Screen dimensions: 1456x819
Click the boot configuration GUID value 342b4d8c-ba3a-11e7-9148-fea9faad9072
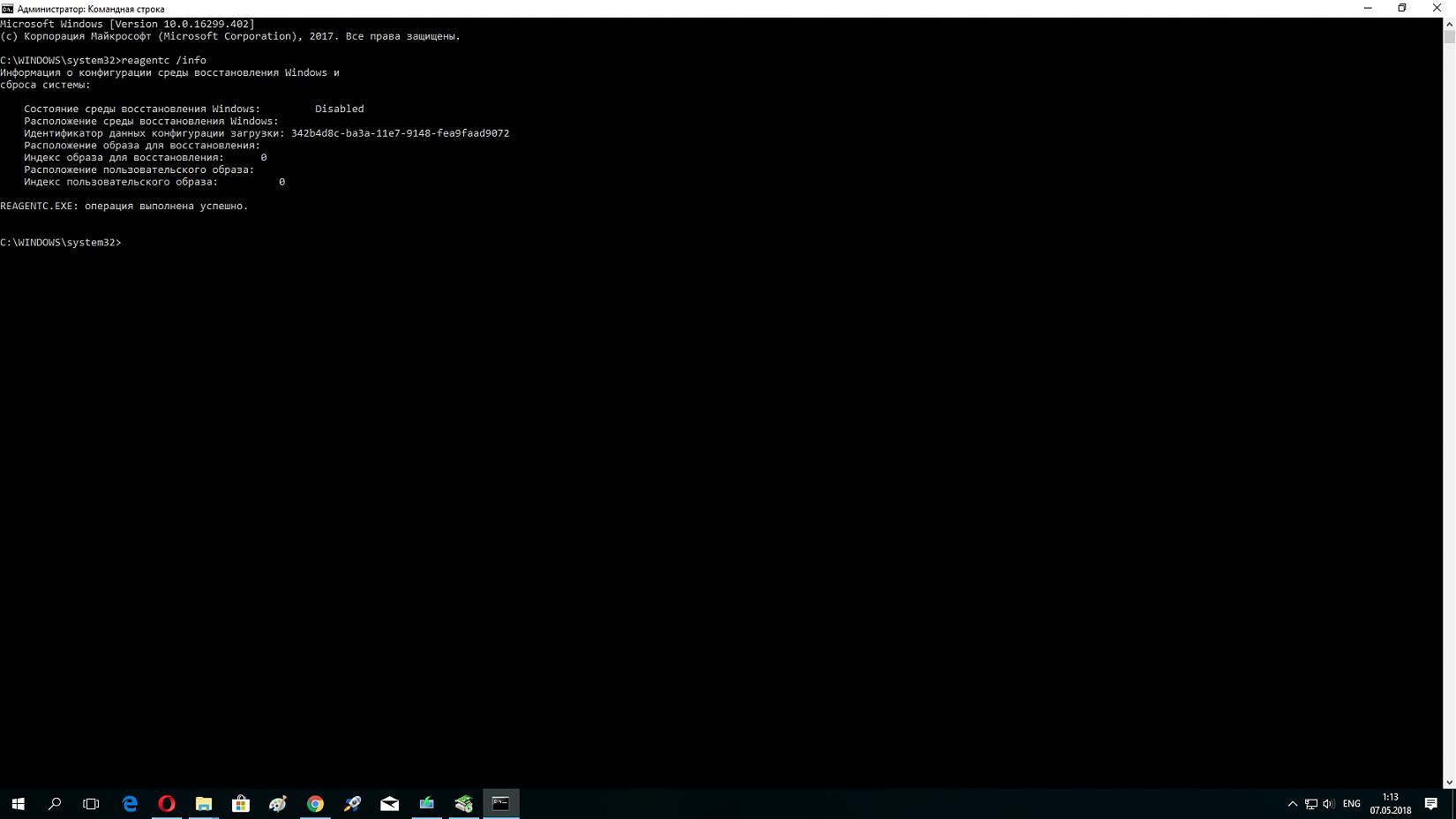pos(400,133)
